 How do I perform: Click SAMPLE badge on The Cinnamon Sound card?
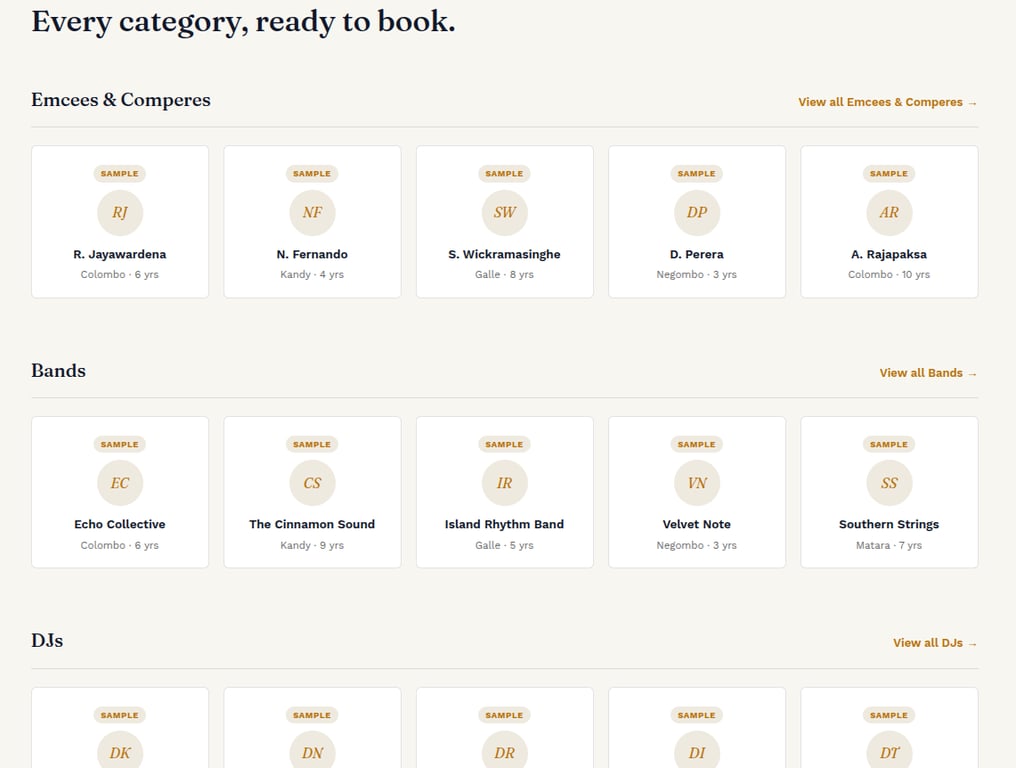coord(312,445)
